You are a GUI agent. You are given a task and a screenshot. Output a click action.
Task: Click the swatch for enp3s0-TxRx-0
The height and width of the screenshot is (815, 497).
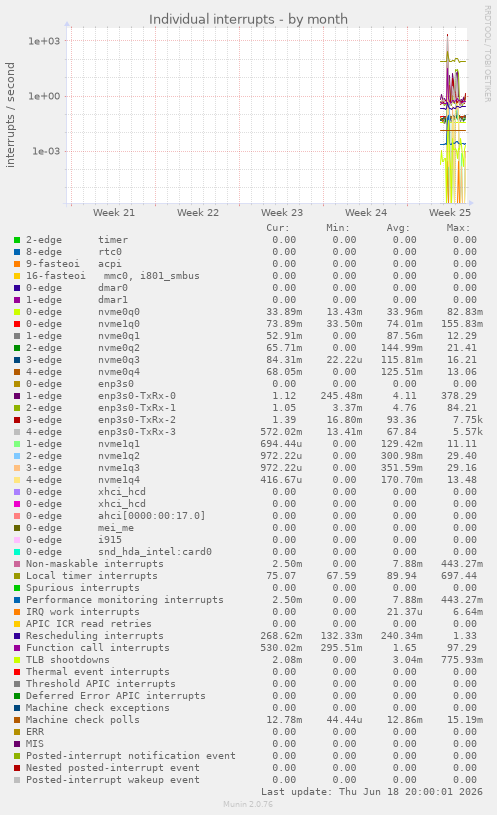[x=17, y=396]
